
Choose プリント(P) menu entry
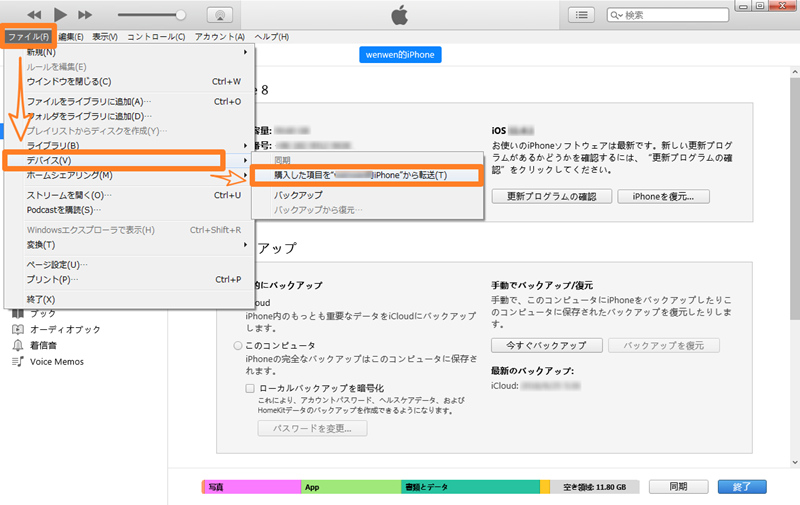point(130,280)
